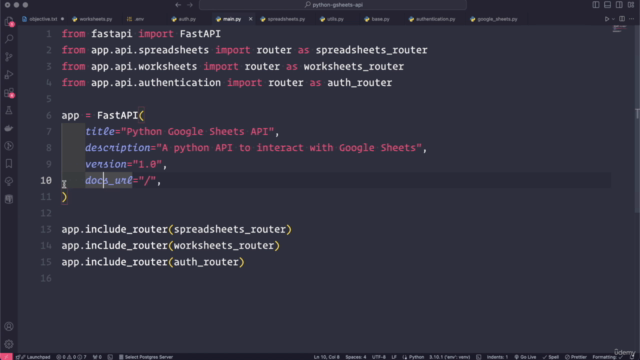Click the python-gsheets-api command center search
The image size is (640, 360).
(x=333, y=5)
